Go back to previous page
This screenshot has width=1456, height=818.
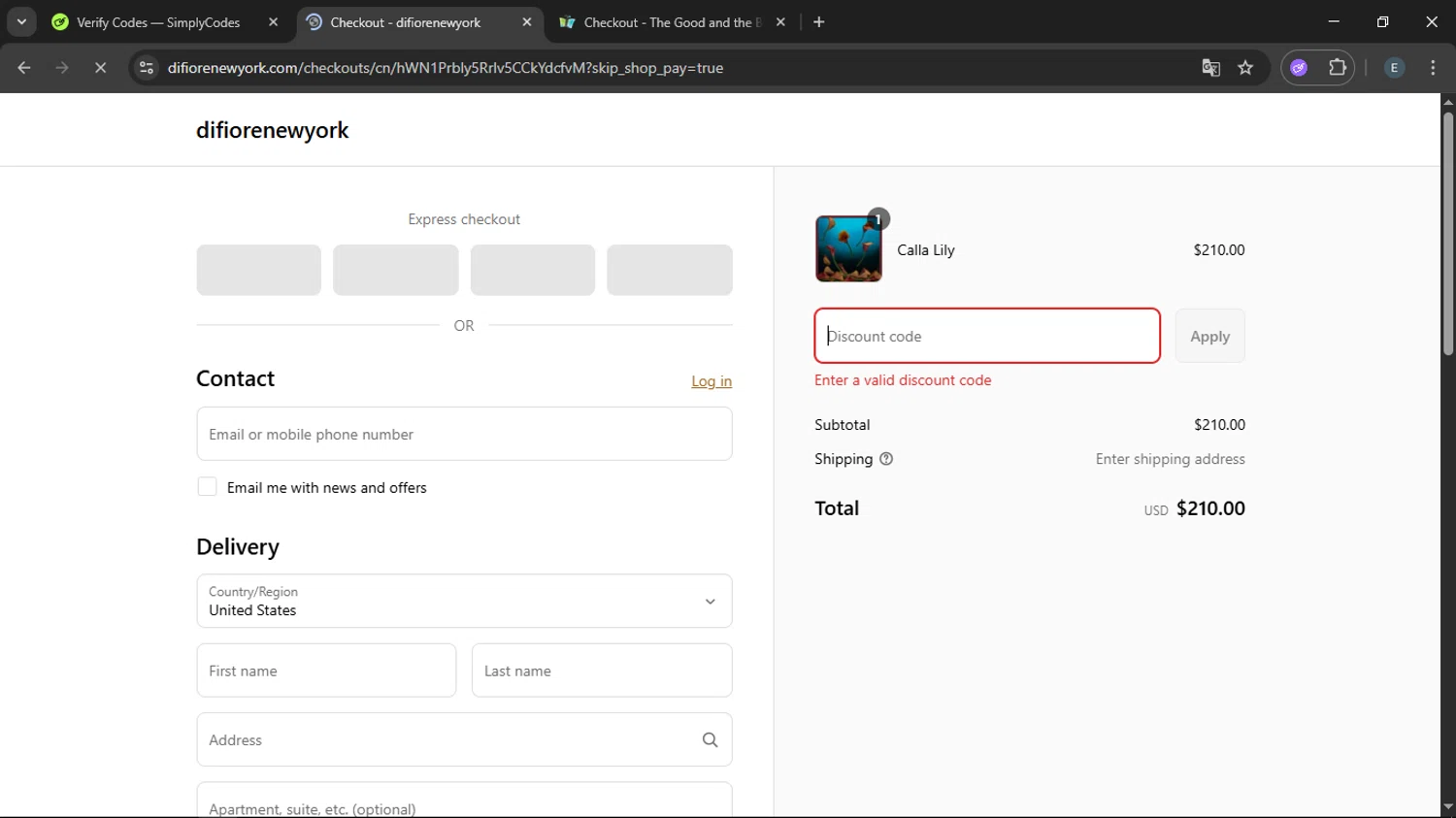tap(24, 68)
